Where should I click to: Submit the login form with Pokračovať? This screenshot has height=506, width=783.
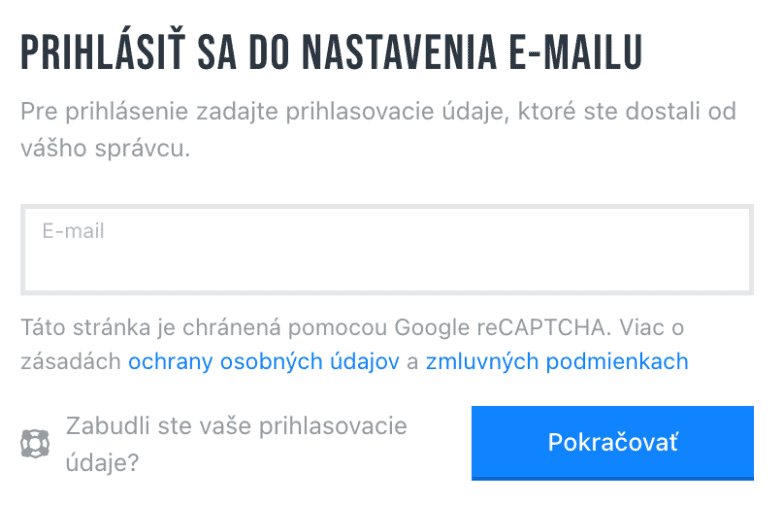point(613,443)
